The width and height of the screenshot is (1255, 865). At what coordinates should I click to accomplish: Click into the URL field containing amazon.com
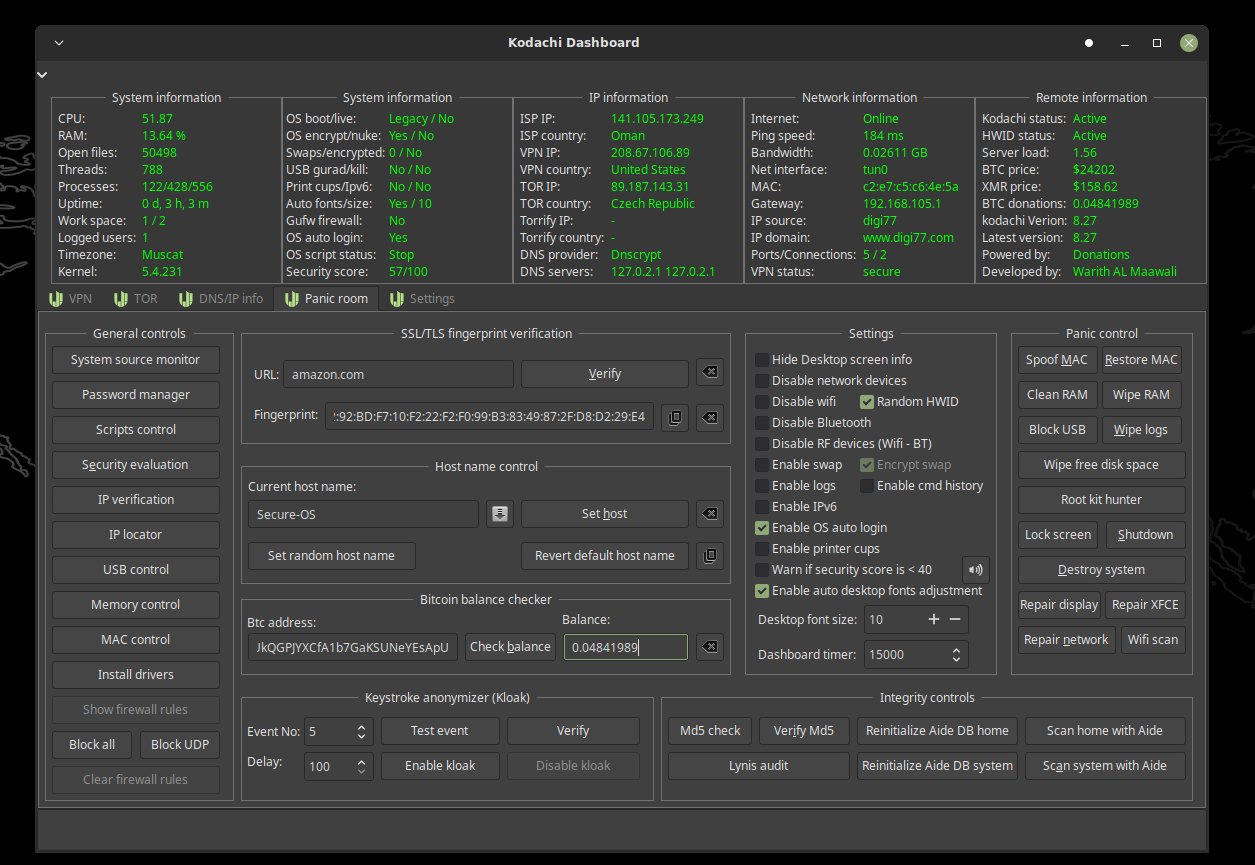tap(398, 374)
